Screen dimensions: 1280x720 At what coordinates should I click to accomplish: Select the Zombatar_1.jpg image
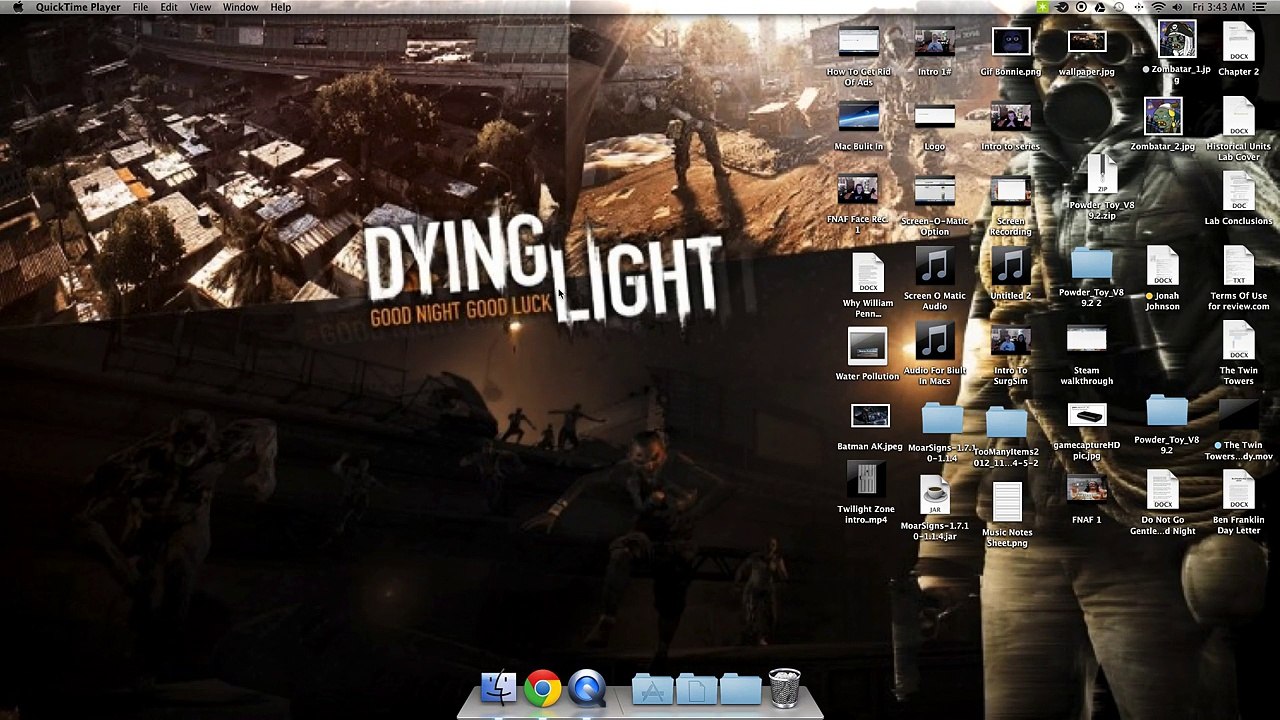[1177, 41]
